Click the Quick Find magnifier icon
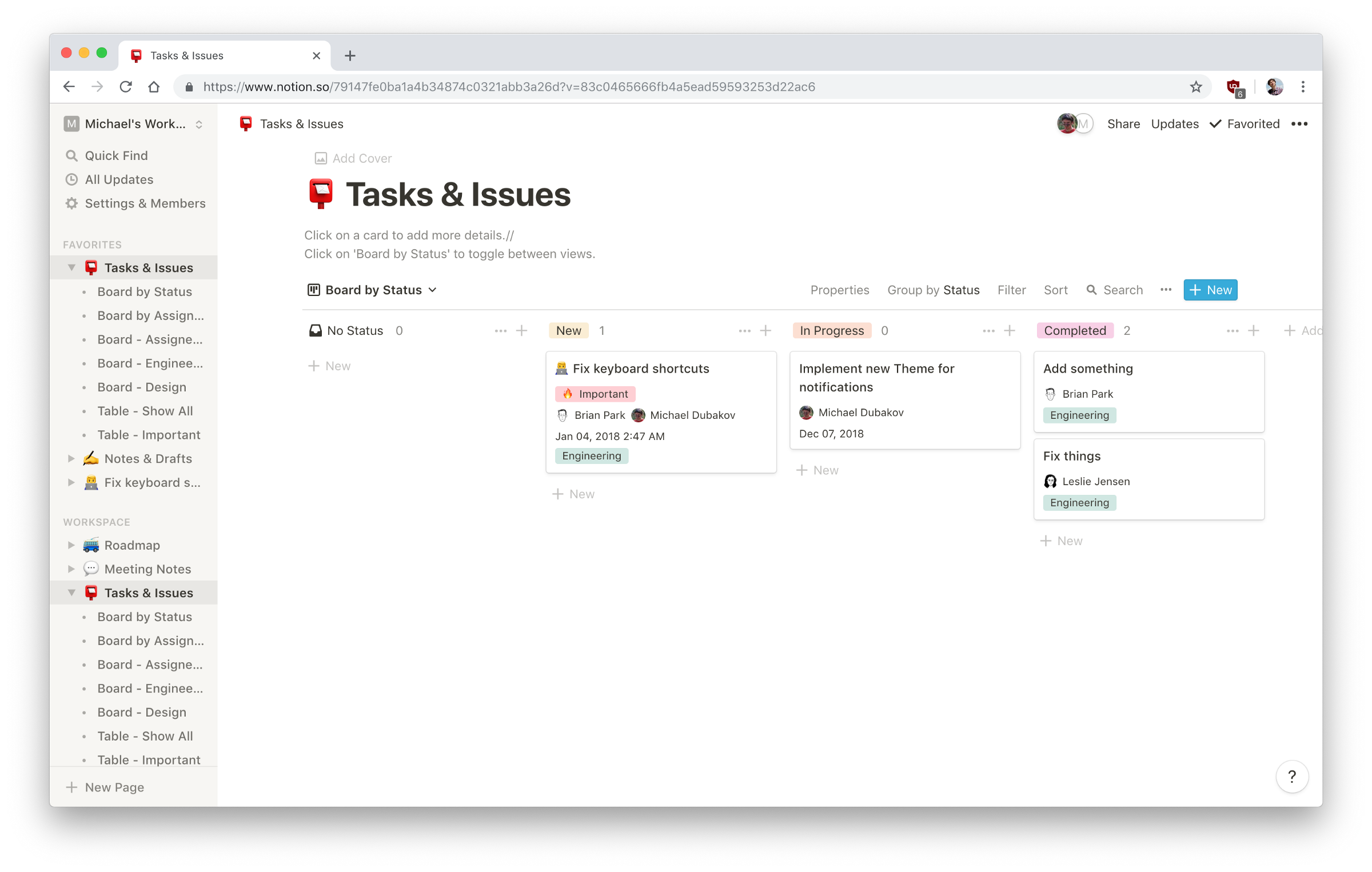 pos(72,155)
